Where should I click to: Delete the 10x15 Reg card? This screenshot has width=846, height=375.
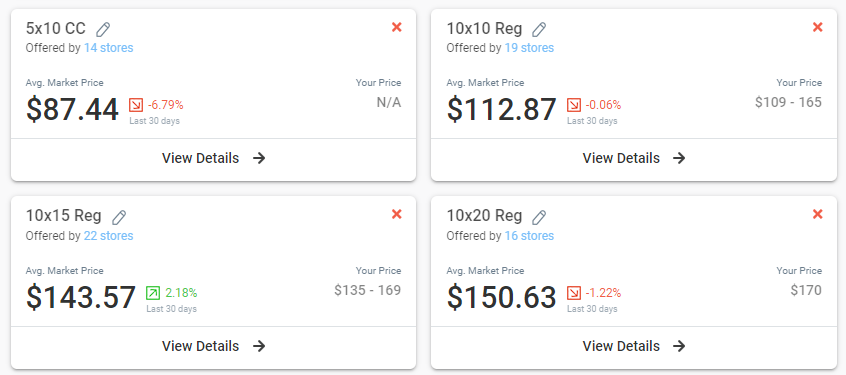click(397, 214)
